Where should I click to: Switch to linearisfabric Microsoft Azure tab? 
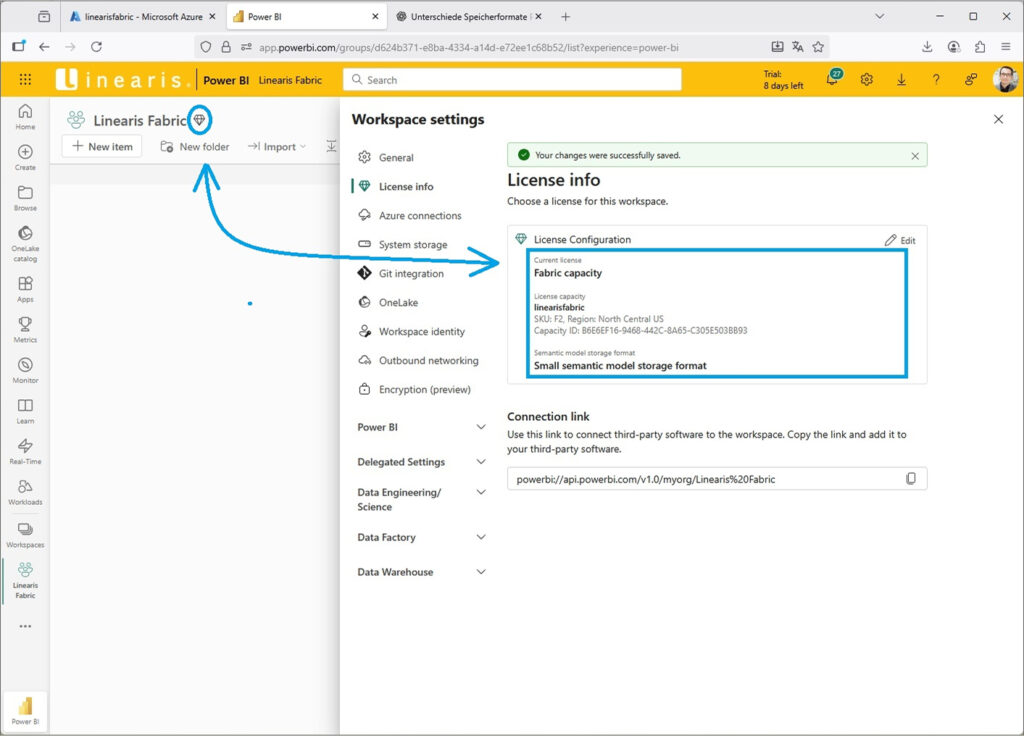(x=142, y=16)
